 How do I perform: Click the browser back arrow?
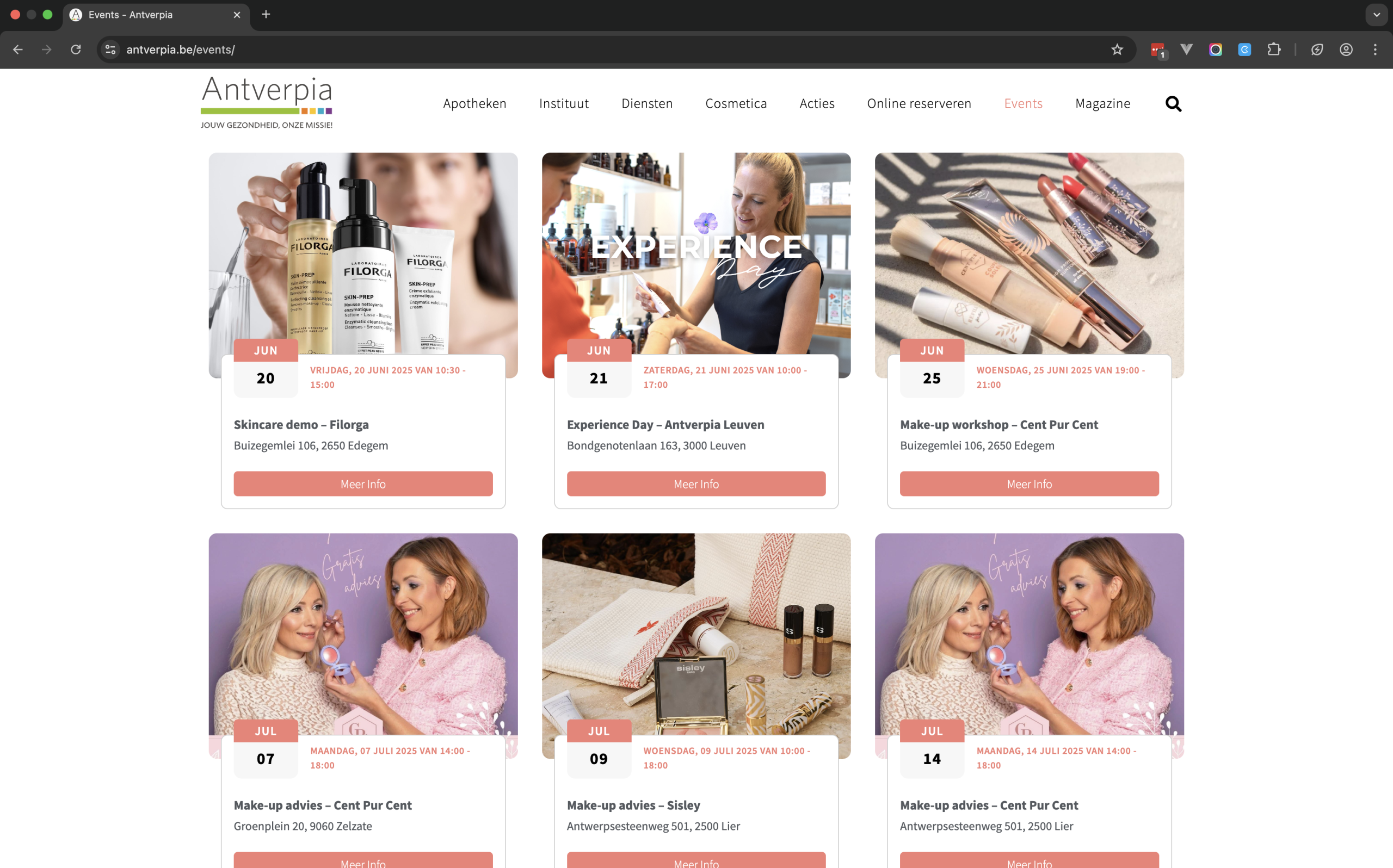pos(18,49)
